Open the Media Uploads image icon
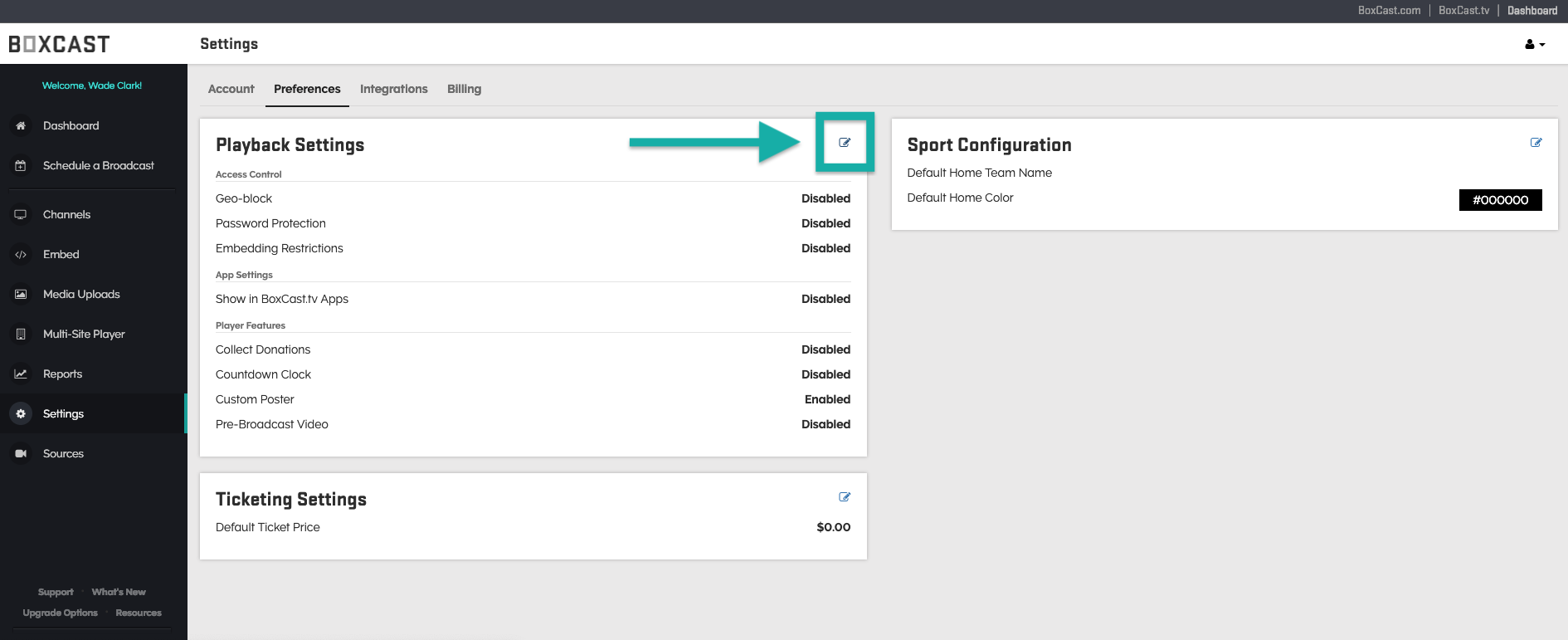Screen dimensions: 1568x640 coord(21,295)
